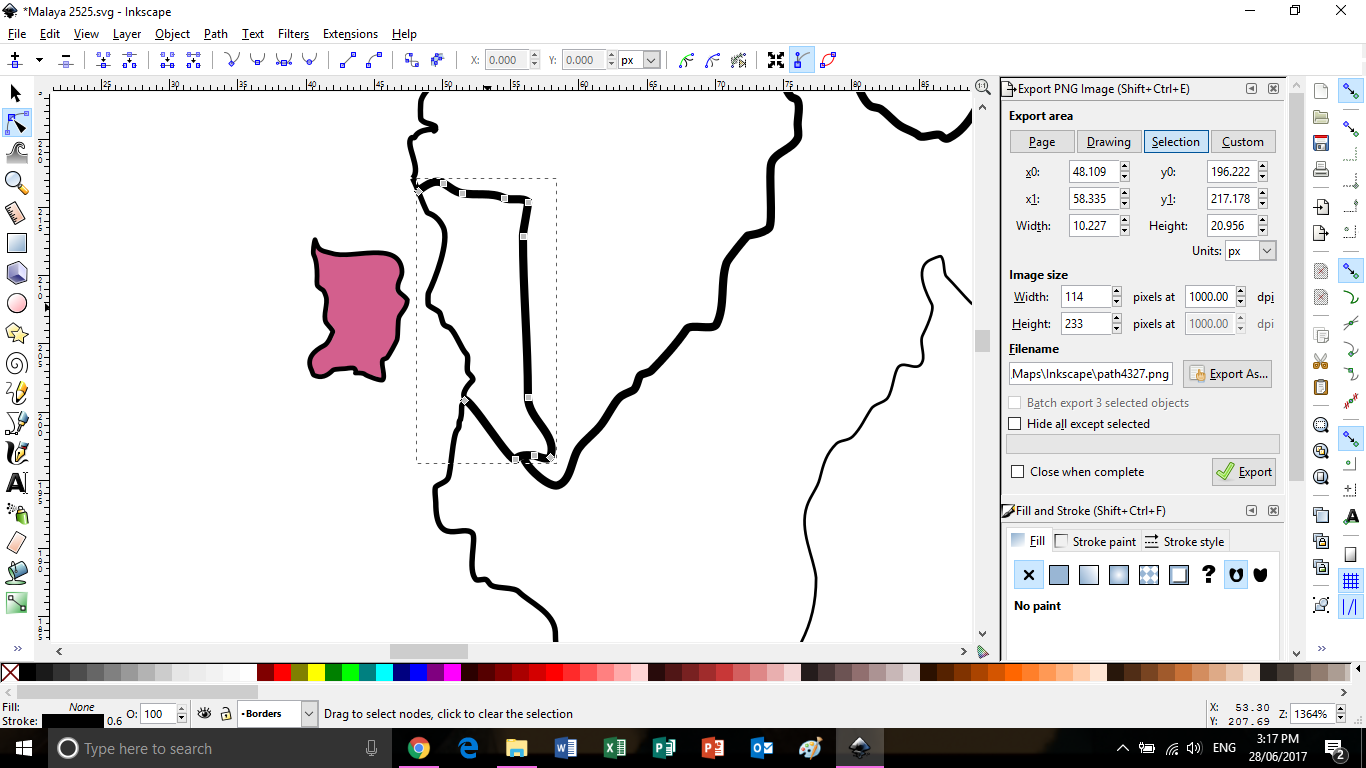Select the Rectangle tool
This screenshot has height=768, width=1366.
coord(16,243)
